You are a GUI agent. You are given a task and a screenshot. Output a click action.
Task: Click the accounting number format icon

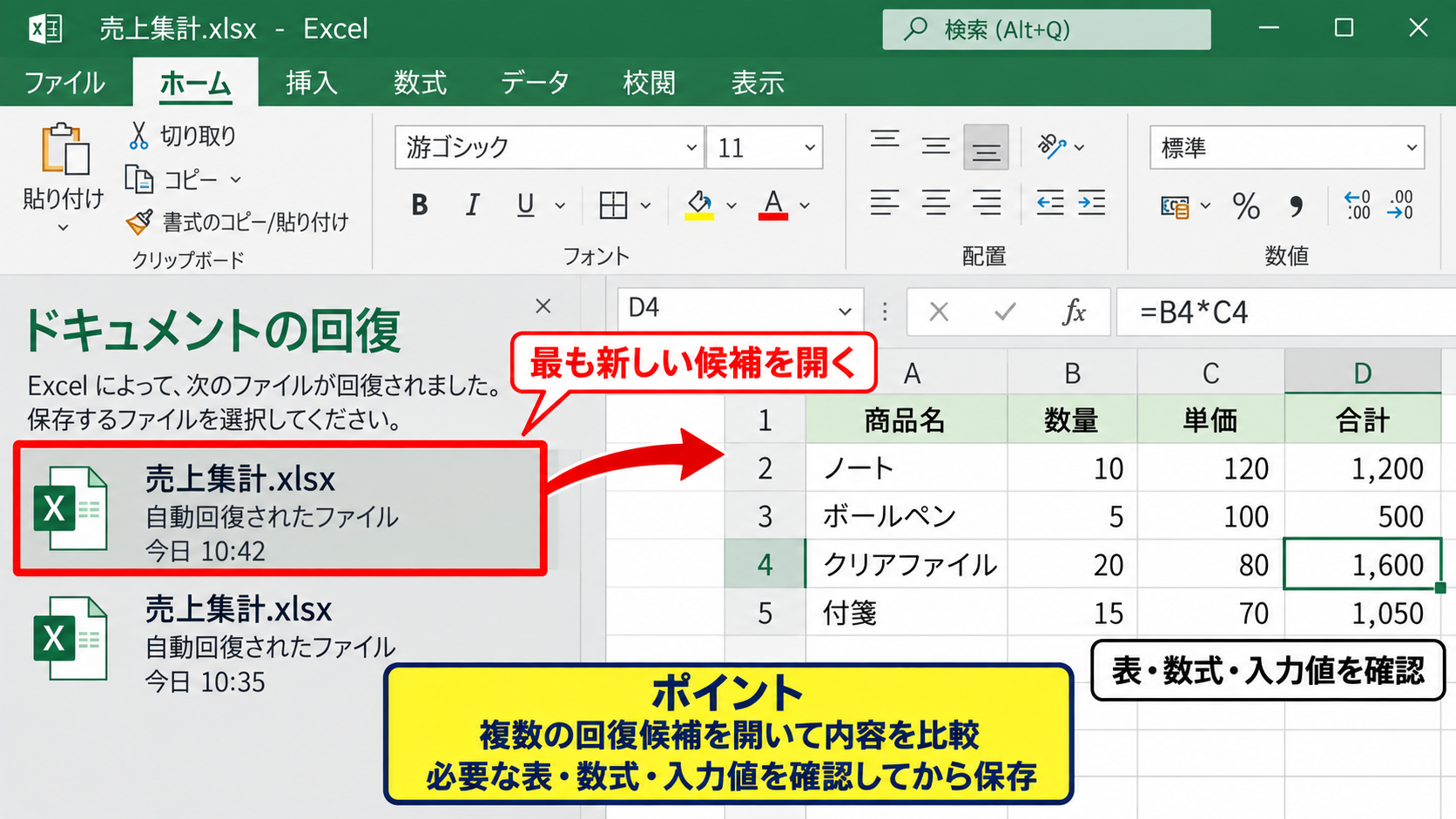point(1175,206)
